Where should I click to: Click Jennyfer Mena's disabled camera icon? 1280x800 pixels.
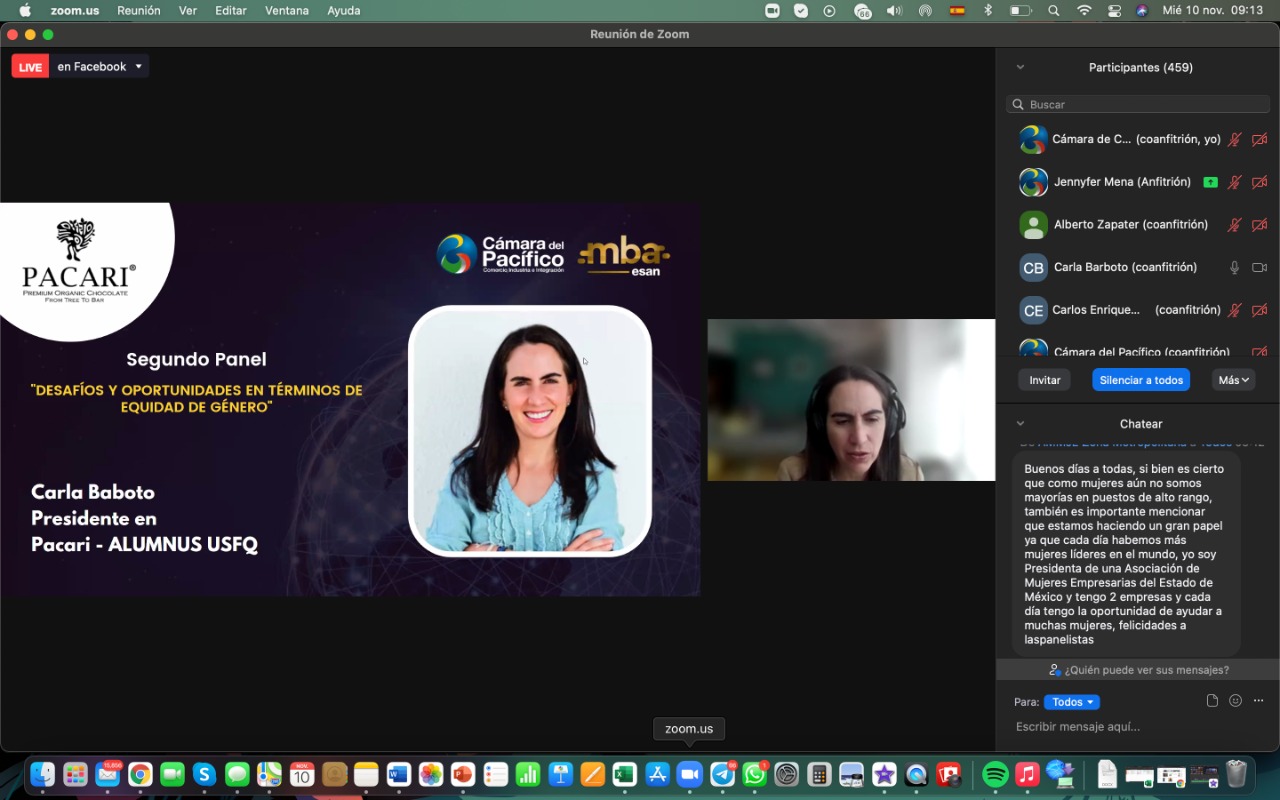coord(1260,182)
